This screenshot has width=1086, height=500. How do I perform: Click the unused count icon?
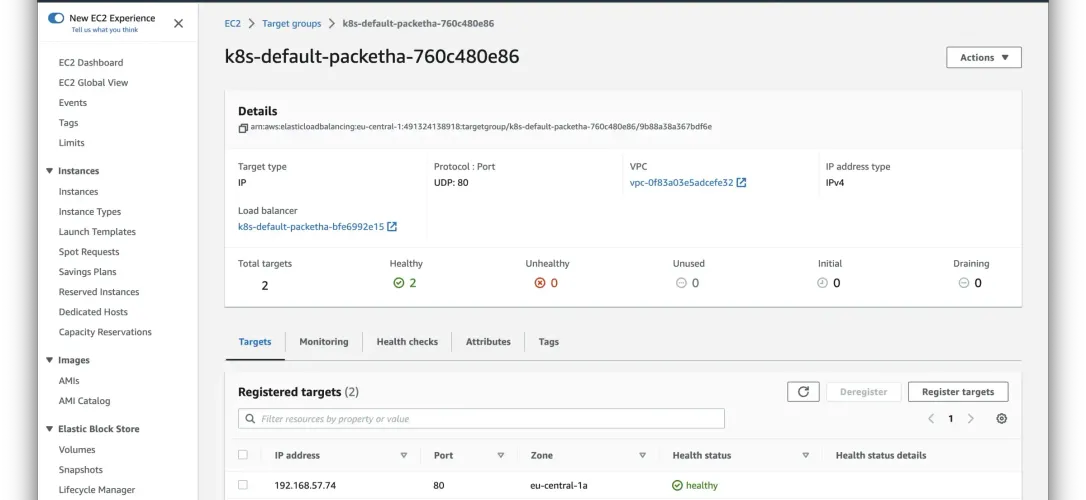[x=681, y=283]
